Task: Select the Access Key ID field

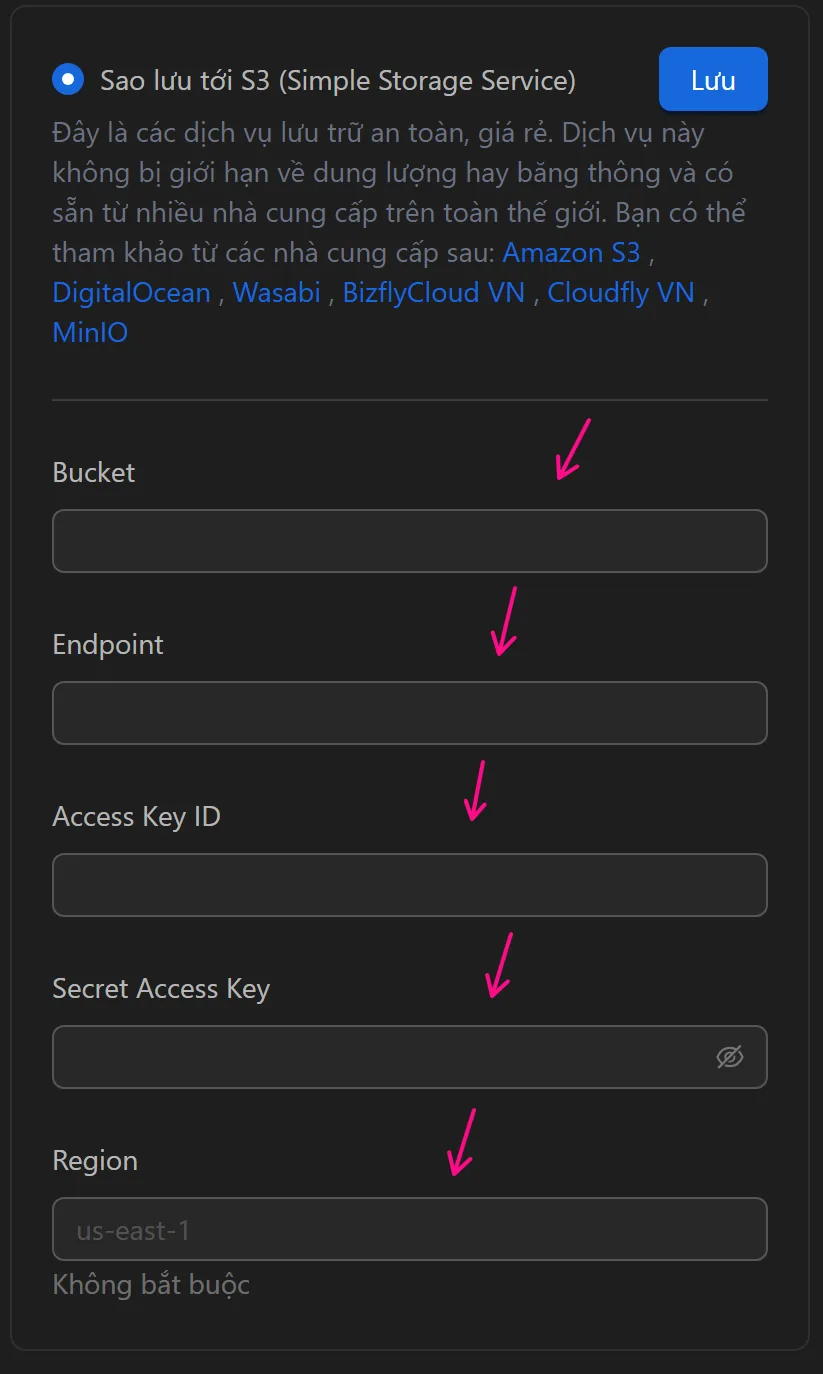Action: (x=409, y=885)
